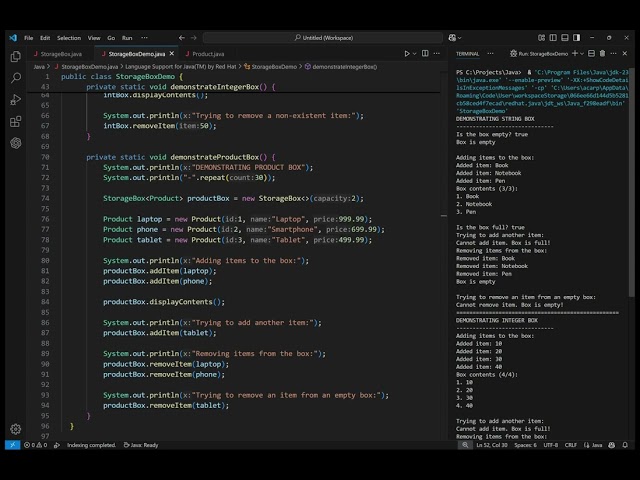This screenshot has width=640, height=480.
Task: Click Java folder in the breadcrumb
Action: (39, 67)
